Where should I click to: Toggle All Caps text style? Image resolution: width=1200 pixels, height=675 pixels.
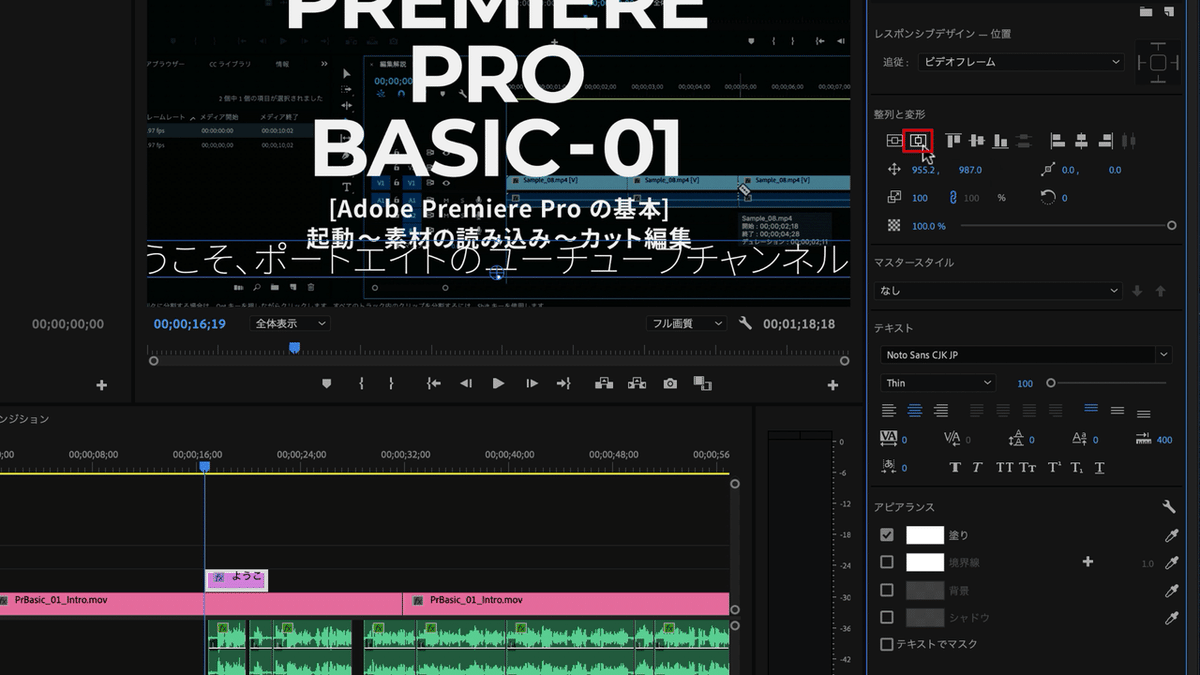(x=1004, y=467)
